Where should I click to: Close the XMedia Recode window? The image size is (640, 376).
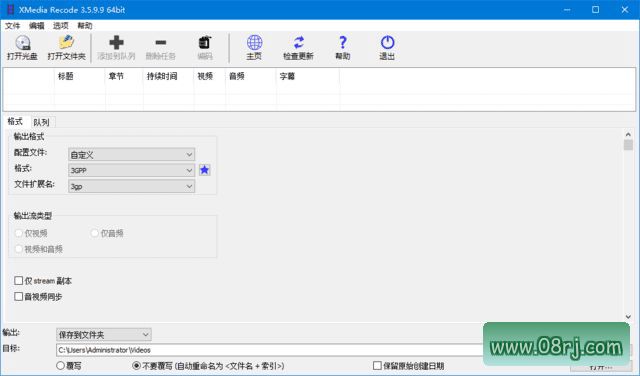(x=625, y=9)
